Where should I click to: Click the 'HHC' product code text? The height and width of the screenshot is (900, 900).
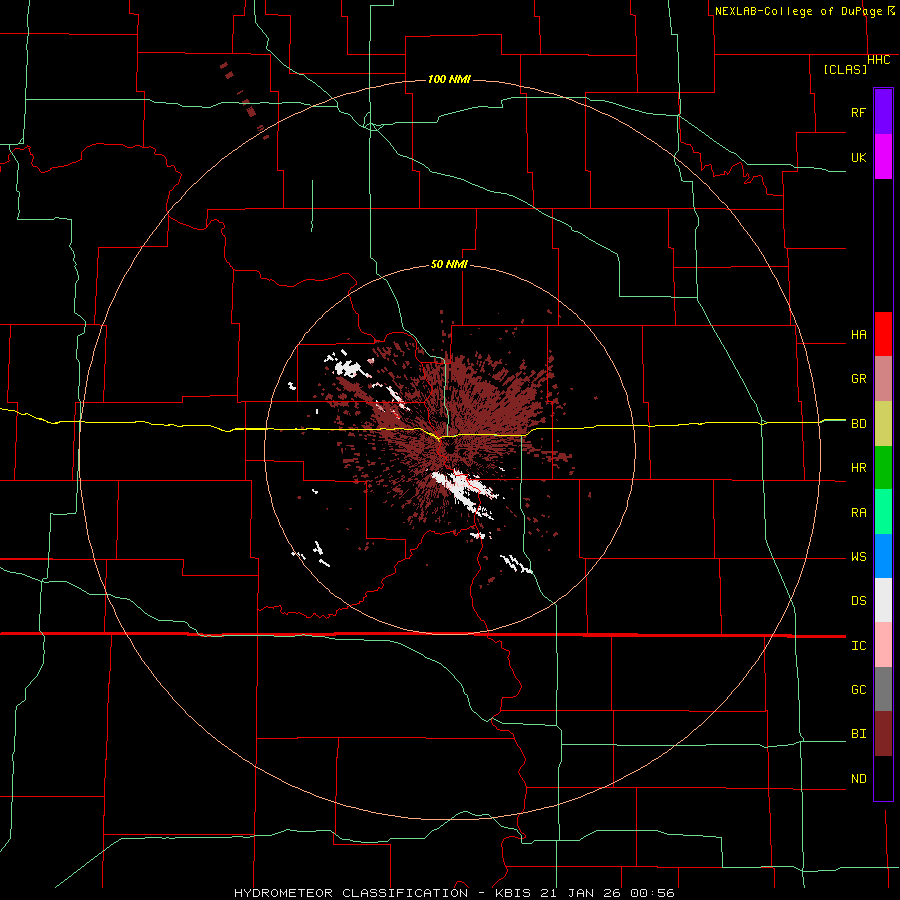[x=878, y=60]
